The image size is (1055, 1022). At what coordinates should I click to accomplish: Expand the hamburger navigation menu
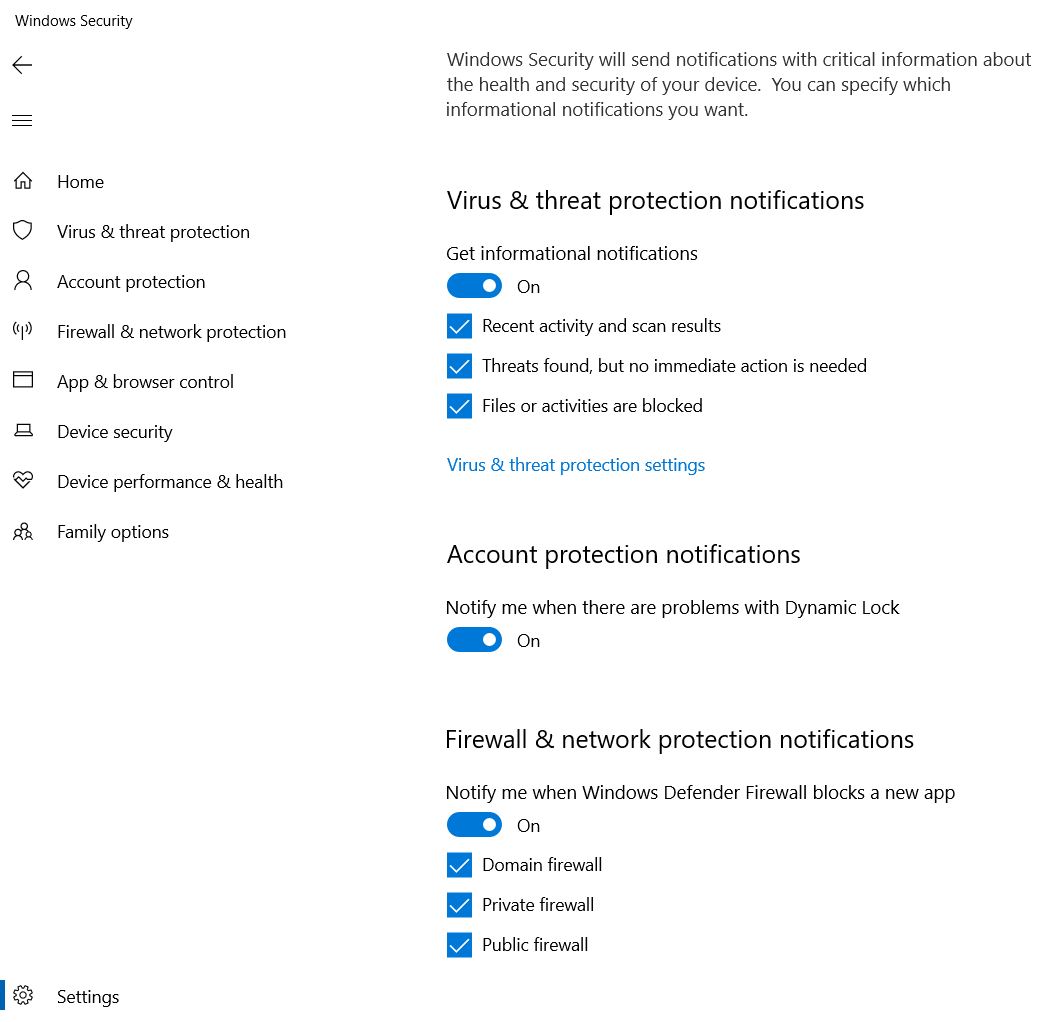[22, 121]
